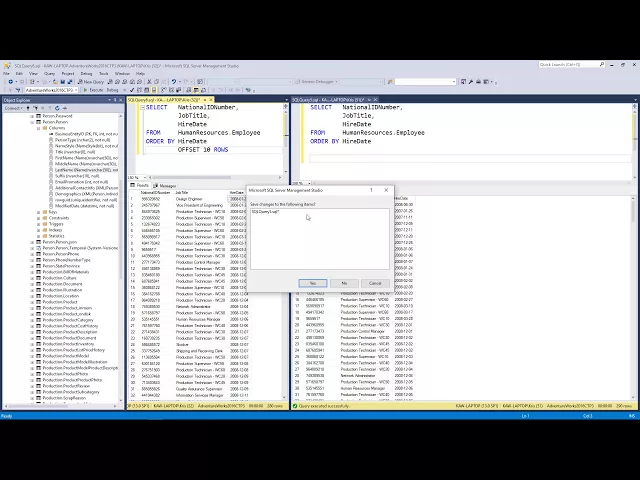Click No in the save changes dialog
This screenshot has width=640, height=480.
(344, 283)
